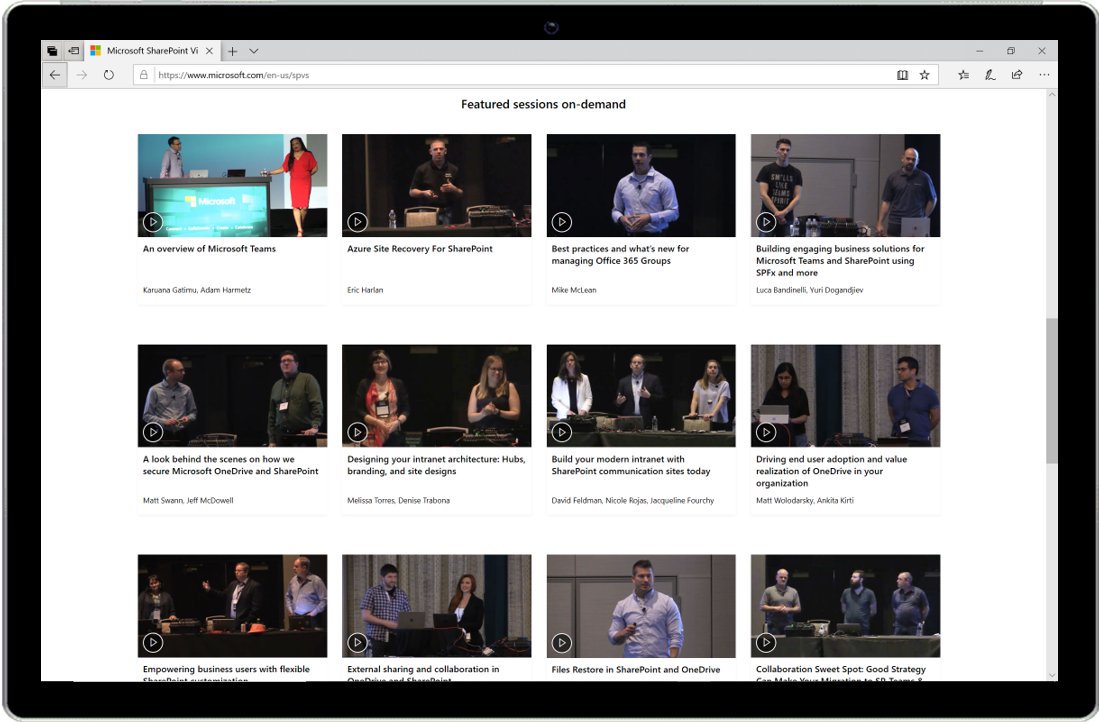Image resolution: width=1099 pixels, height=722 pixels.
Task: Click the scrollbar down arrow
Action: pyautogui.click(x=1053, y=676)
